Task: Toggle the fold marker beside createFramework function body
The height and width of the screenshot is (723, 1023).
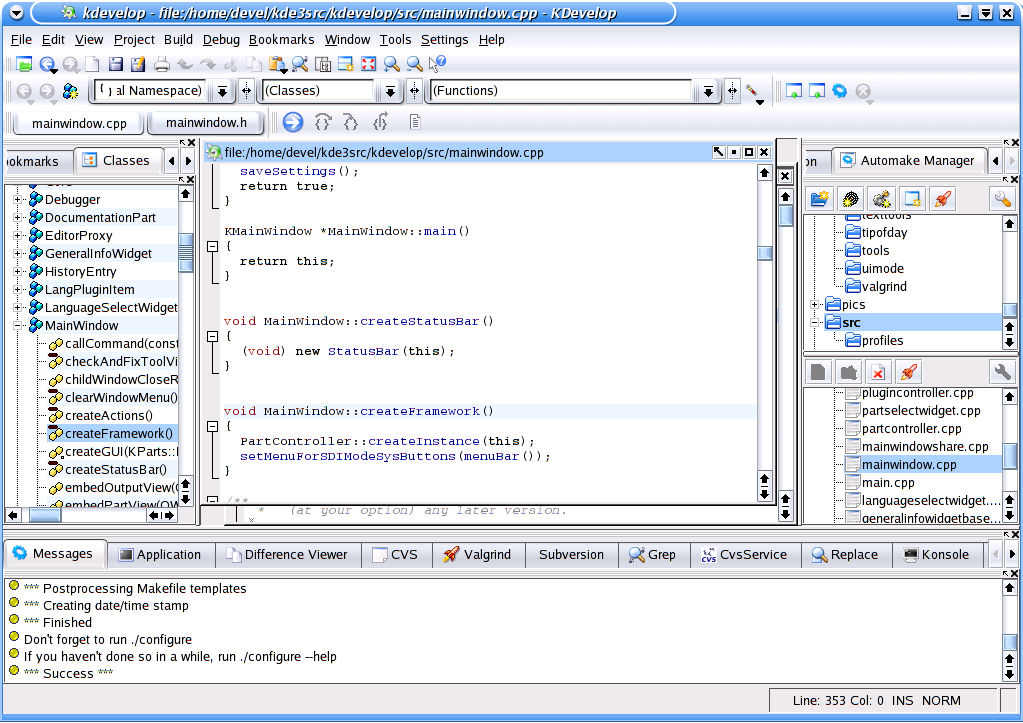Action: [212, 427]
